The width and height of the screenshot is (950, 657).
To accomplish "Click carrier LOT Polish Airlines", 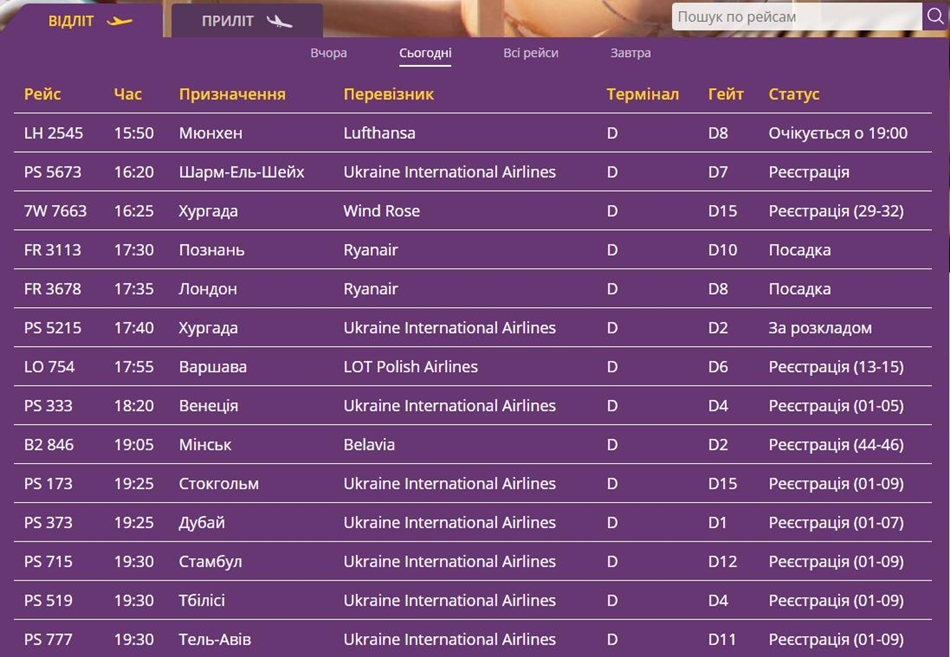I will [411, 367].
